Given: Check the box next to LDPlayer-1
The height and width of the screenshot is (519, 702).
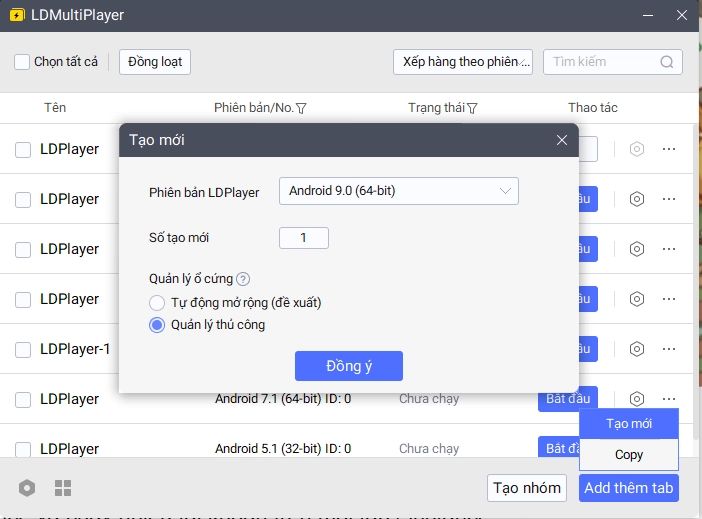Looking at the screenshot, I should tap(23, 349).
